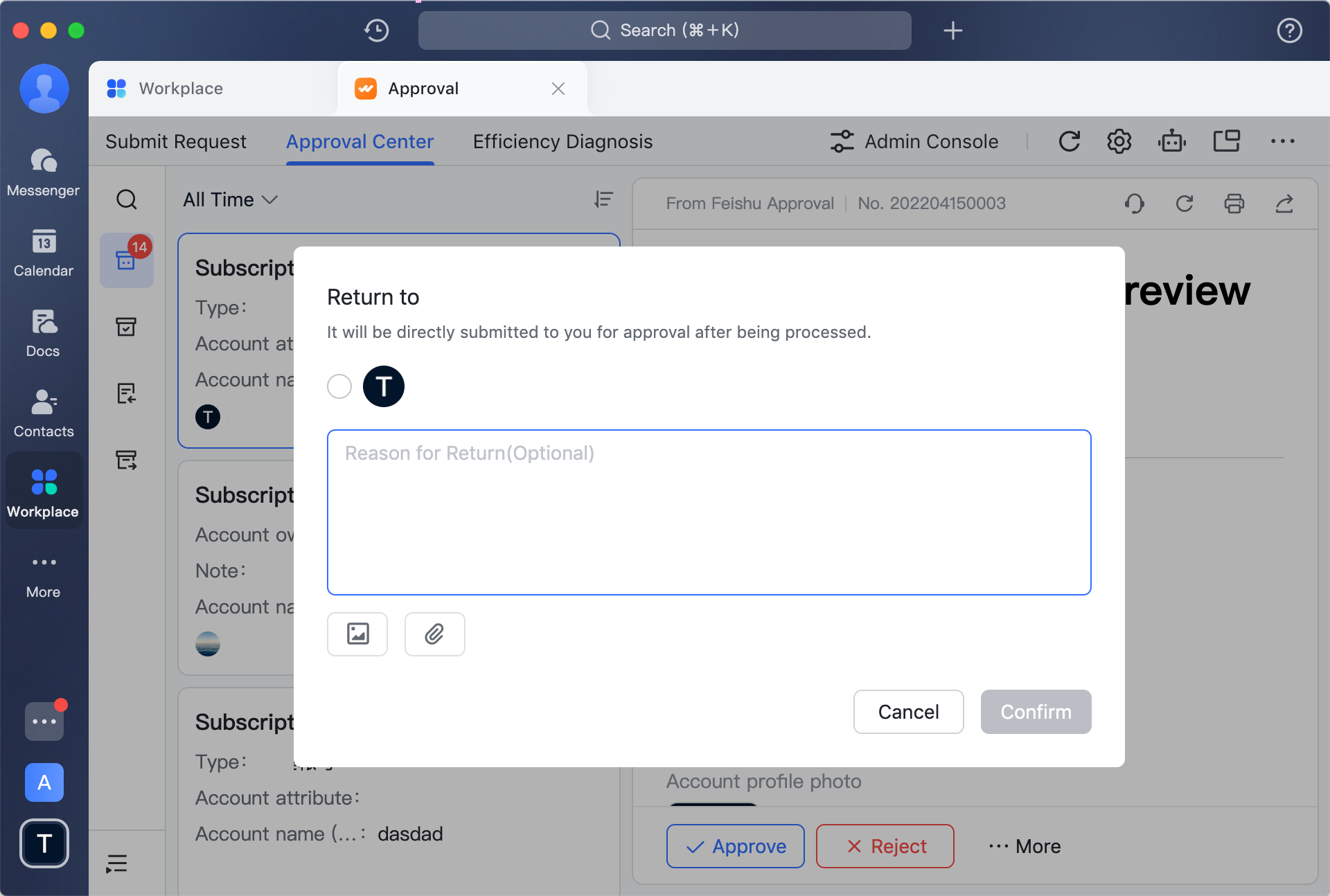1330x896 pixels.
Task: Expand the All Time dropdown
Action: tap(230, 200)
